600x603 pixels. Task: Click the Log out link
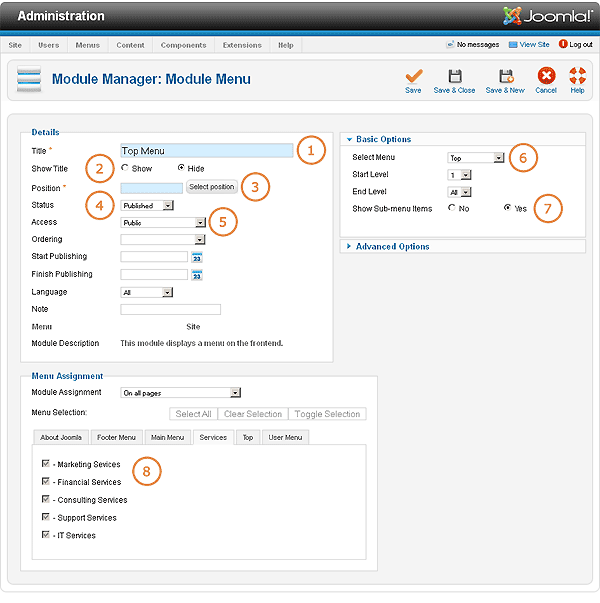[581, 45]
